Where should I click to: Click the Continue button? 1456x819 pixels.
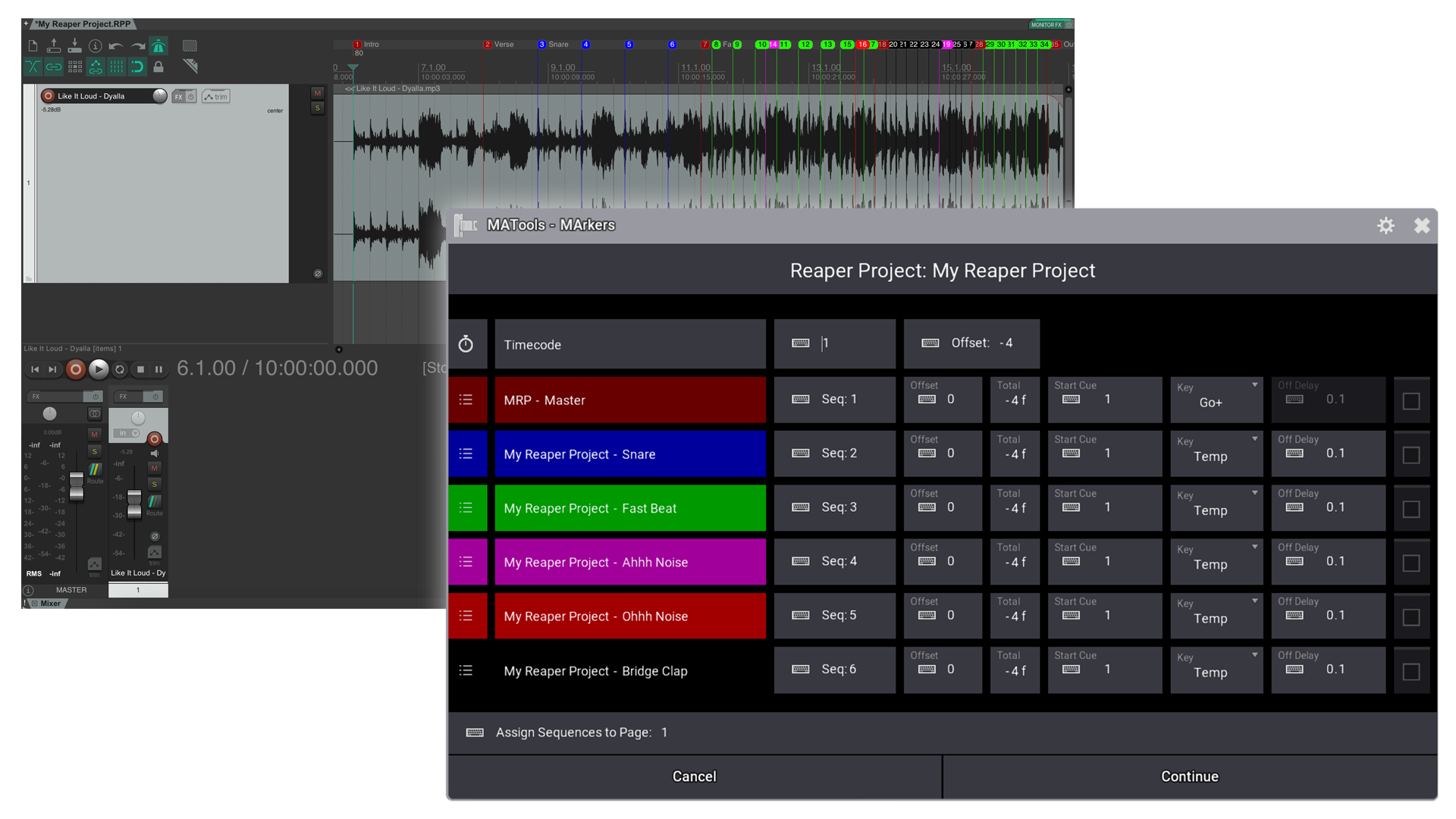pyautogui.click(x=1190, y=777)
